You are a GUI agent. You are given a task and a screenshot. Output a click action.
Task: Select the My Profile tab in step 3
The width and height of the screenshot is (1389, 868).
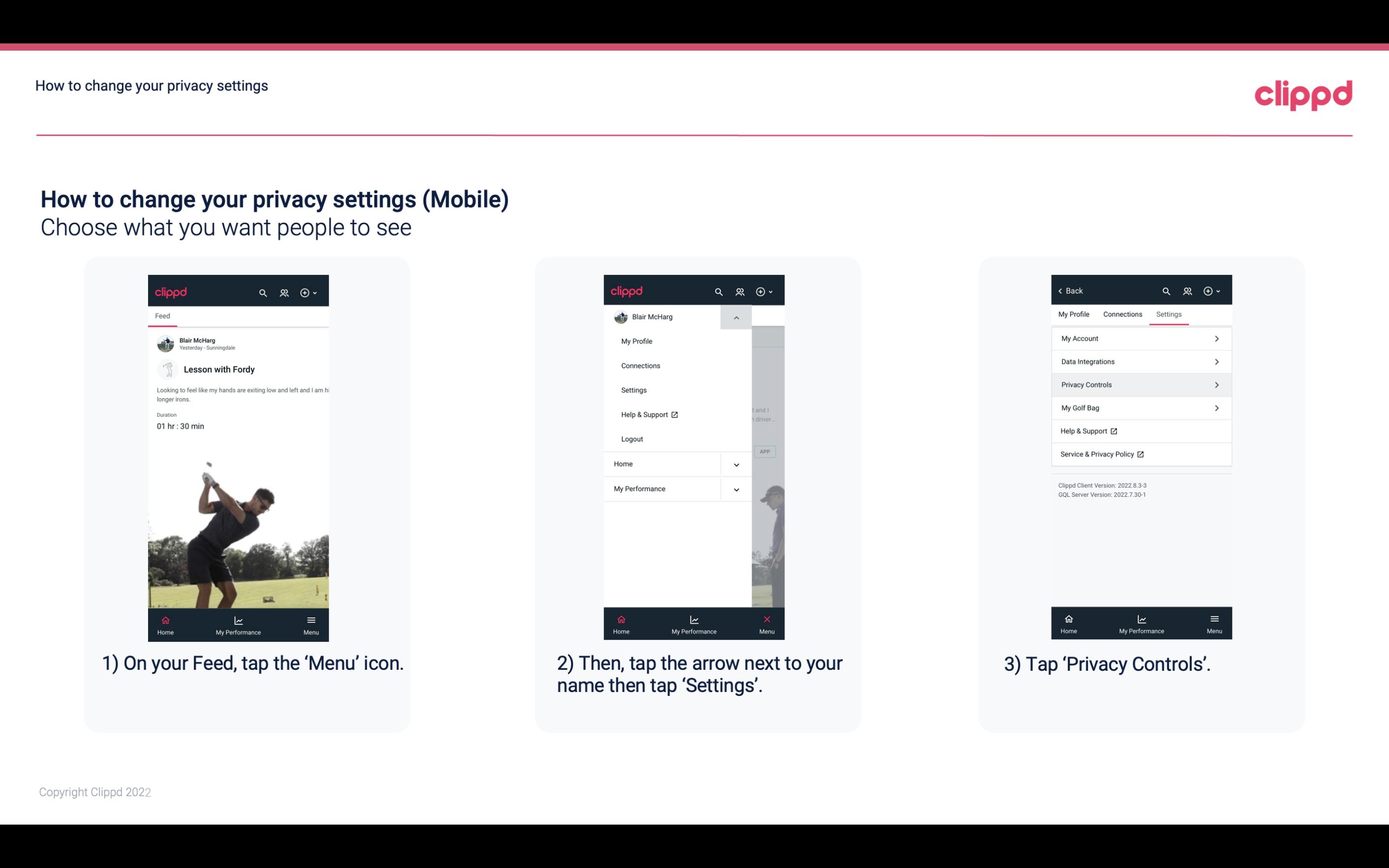click(x=1074, y=314)
